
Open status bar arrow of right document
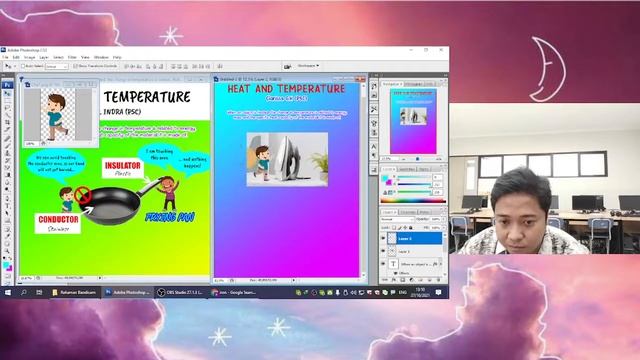click(x=293, y=280)
